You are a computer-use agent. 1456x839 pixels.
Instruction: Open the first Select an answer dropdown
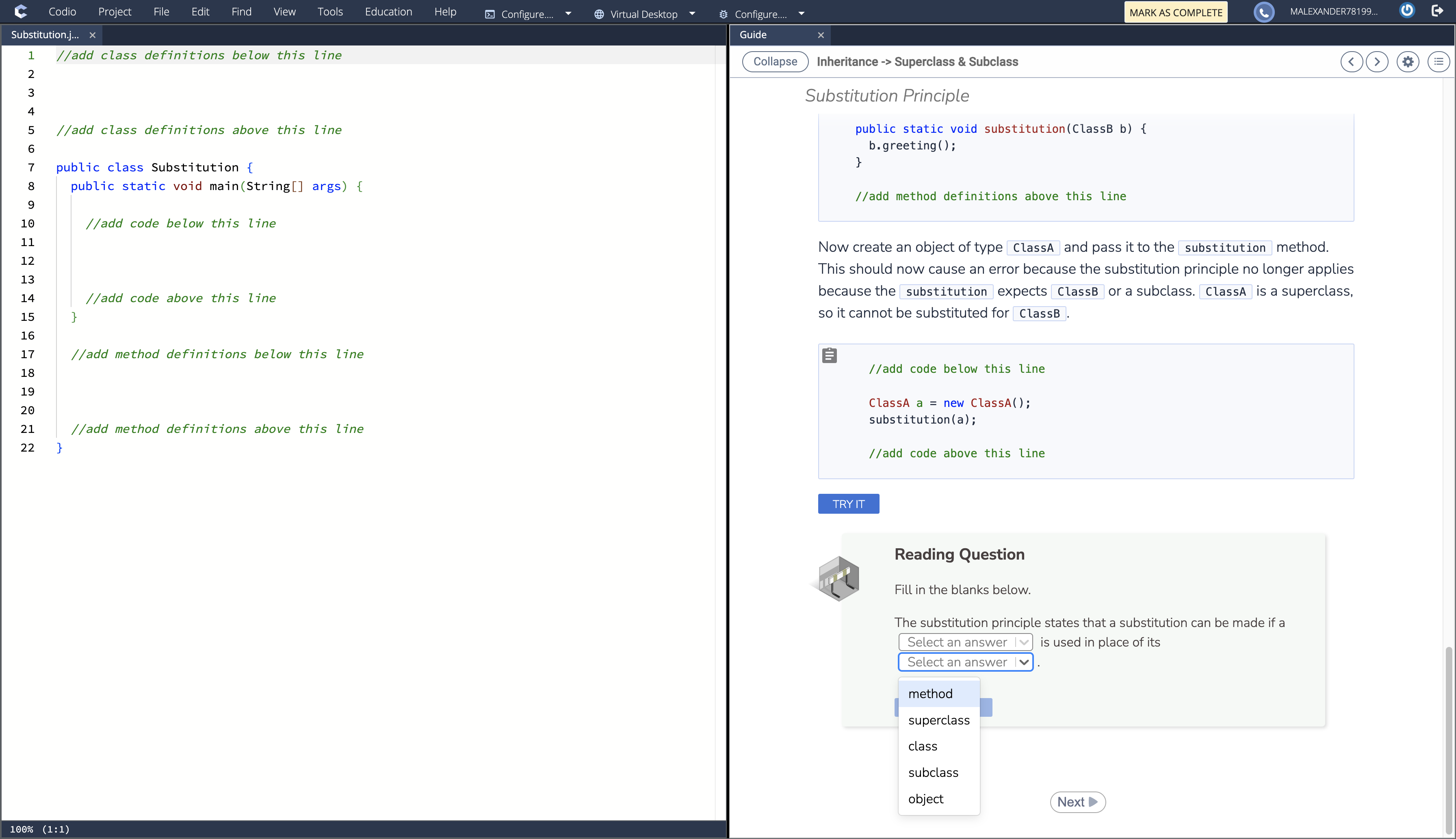click(x=965, y=641)
